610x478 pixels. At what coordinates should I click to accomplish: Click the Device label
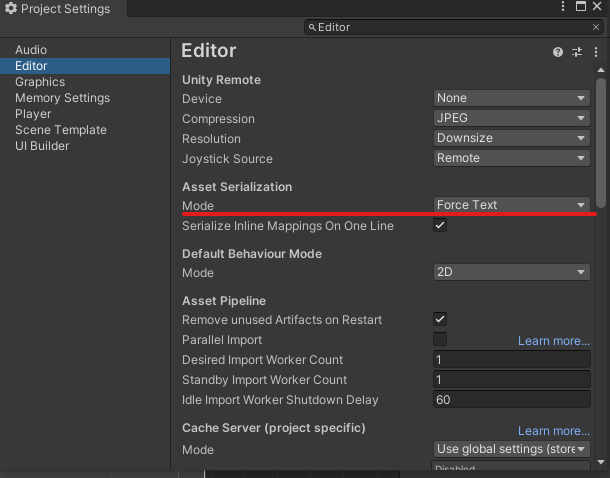pyautogui.click(x=202, y=99)
